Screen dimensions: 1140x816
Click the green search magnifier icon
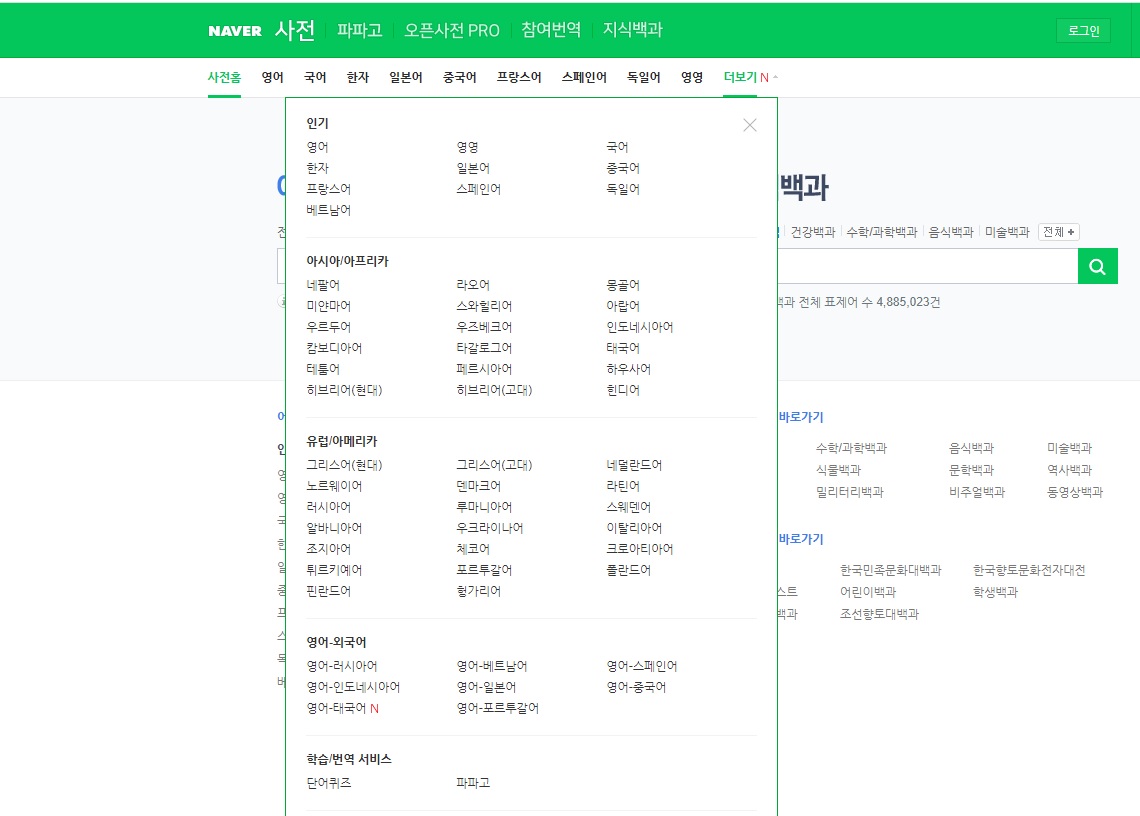pyautogui.click(x=1097, y=266)
